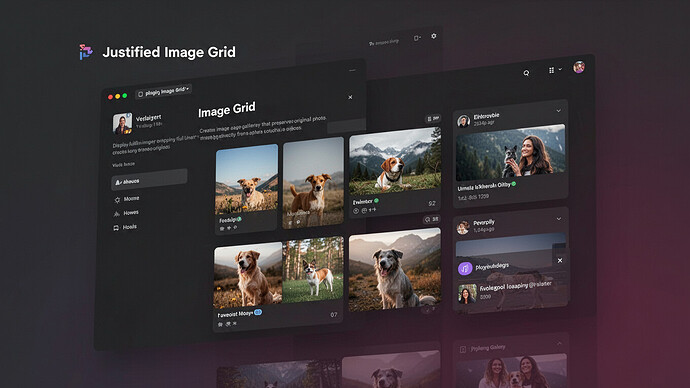Image resolution: width=690 pixels, height=388 pixels.
Task: Click the first action icon under Fawoist Mosye
Action: point(220,324)
